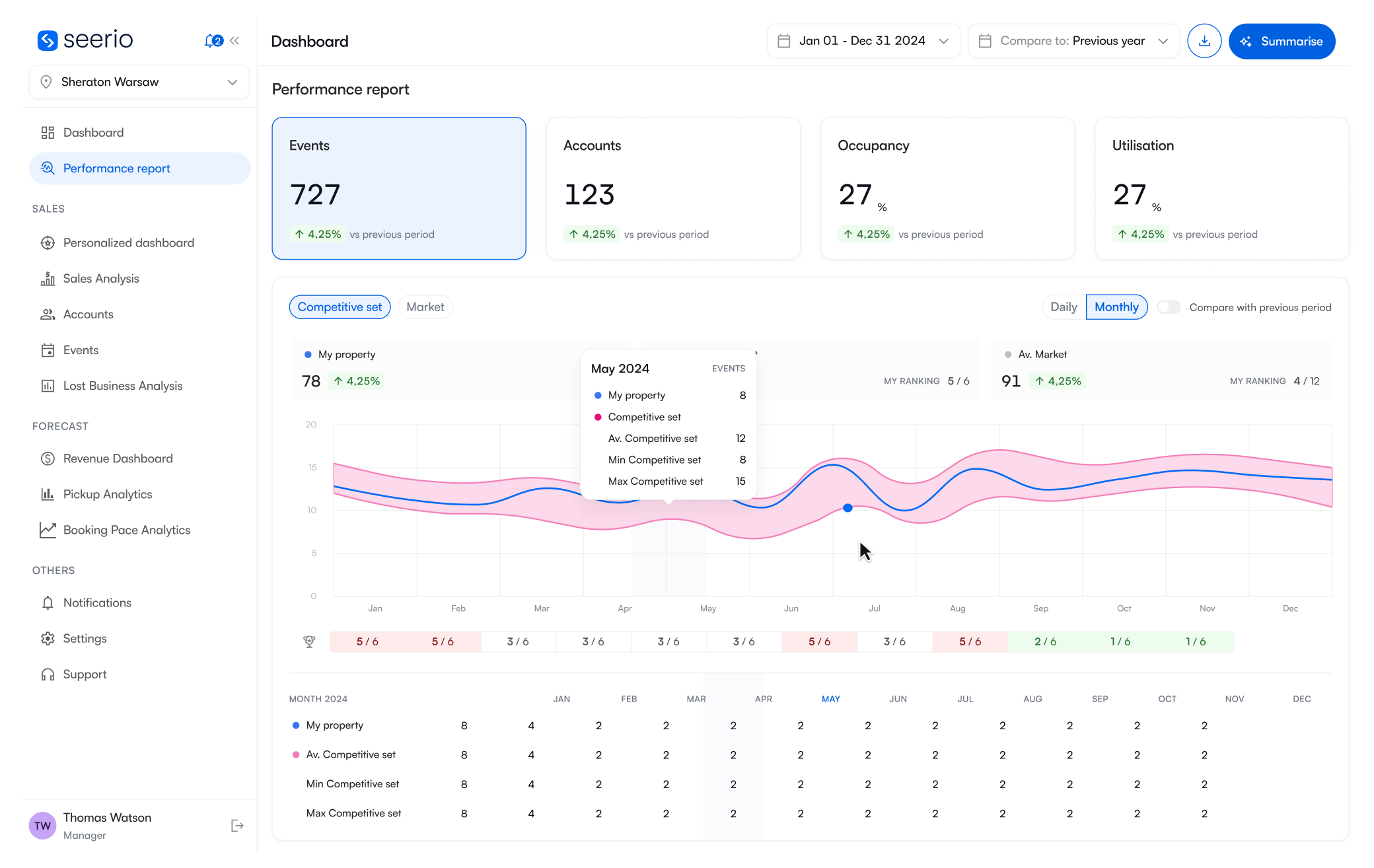
Task: Select the Booking Pace Analytics trend icon
Action: pyautogui.click(x=47, y=529)
